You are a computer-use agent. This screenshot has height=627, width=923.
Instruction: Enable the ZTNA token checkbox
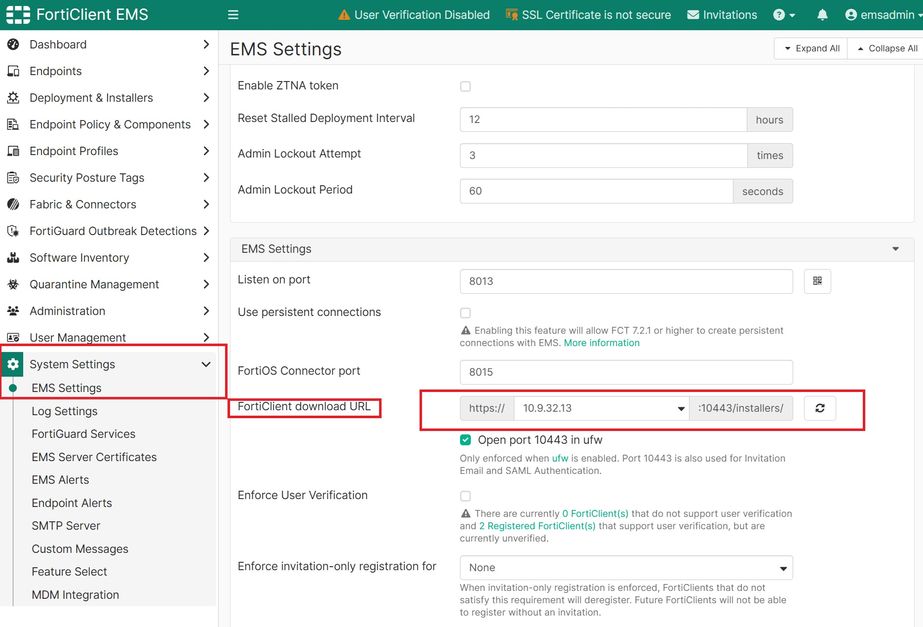click(465, 86)
